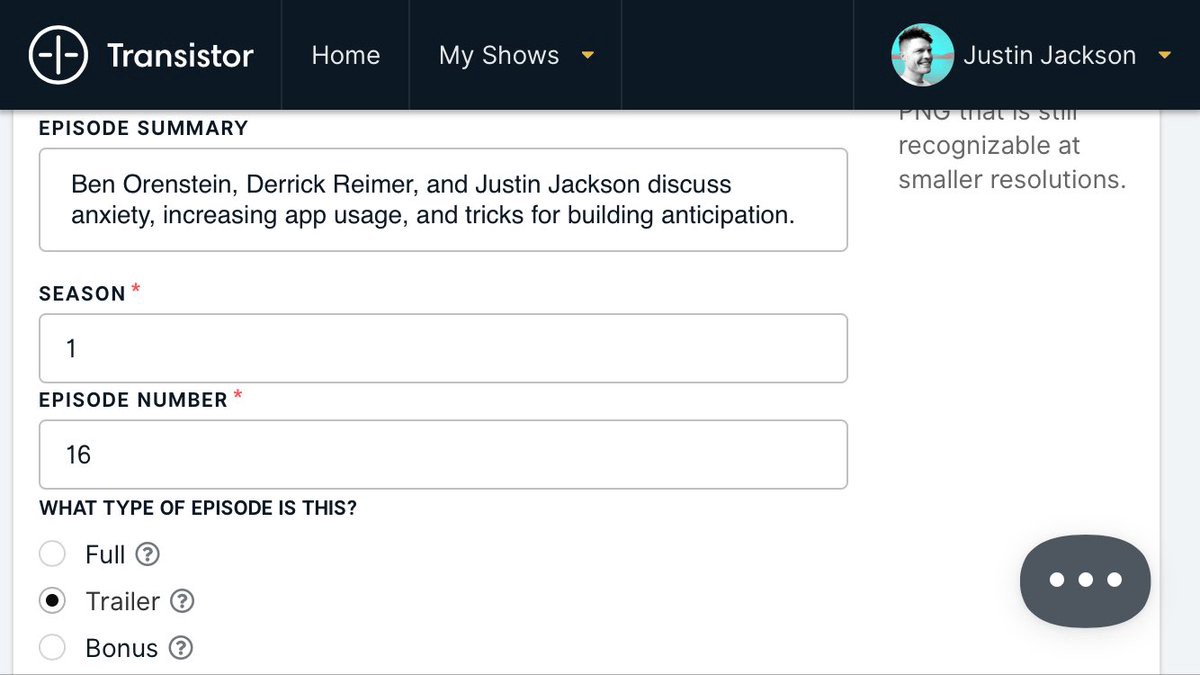Image resolution: width=1200 pixels, height=675 pixels.
Task: Open the My Shows menu
Action: click(499, 55)
